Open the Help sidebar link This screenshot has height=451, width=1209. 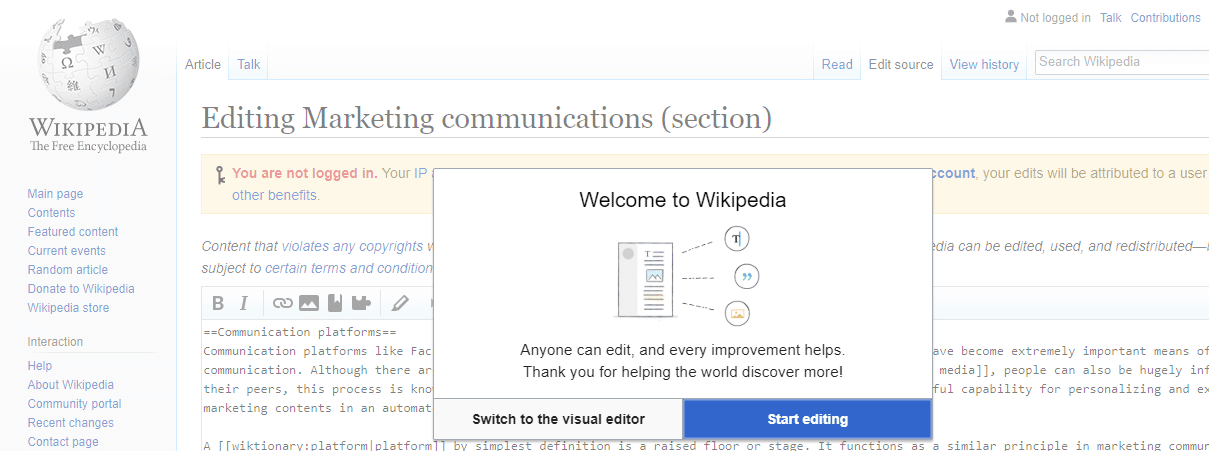(40, 366)
